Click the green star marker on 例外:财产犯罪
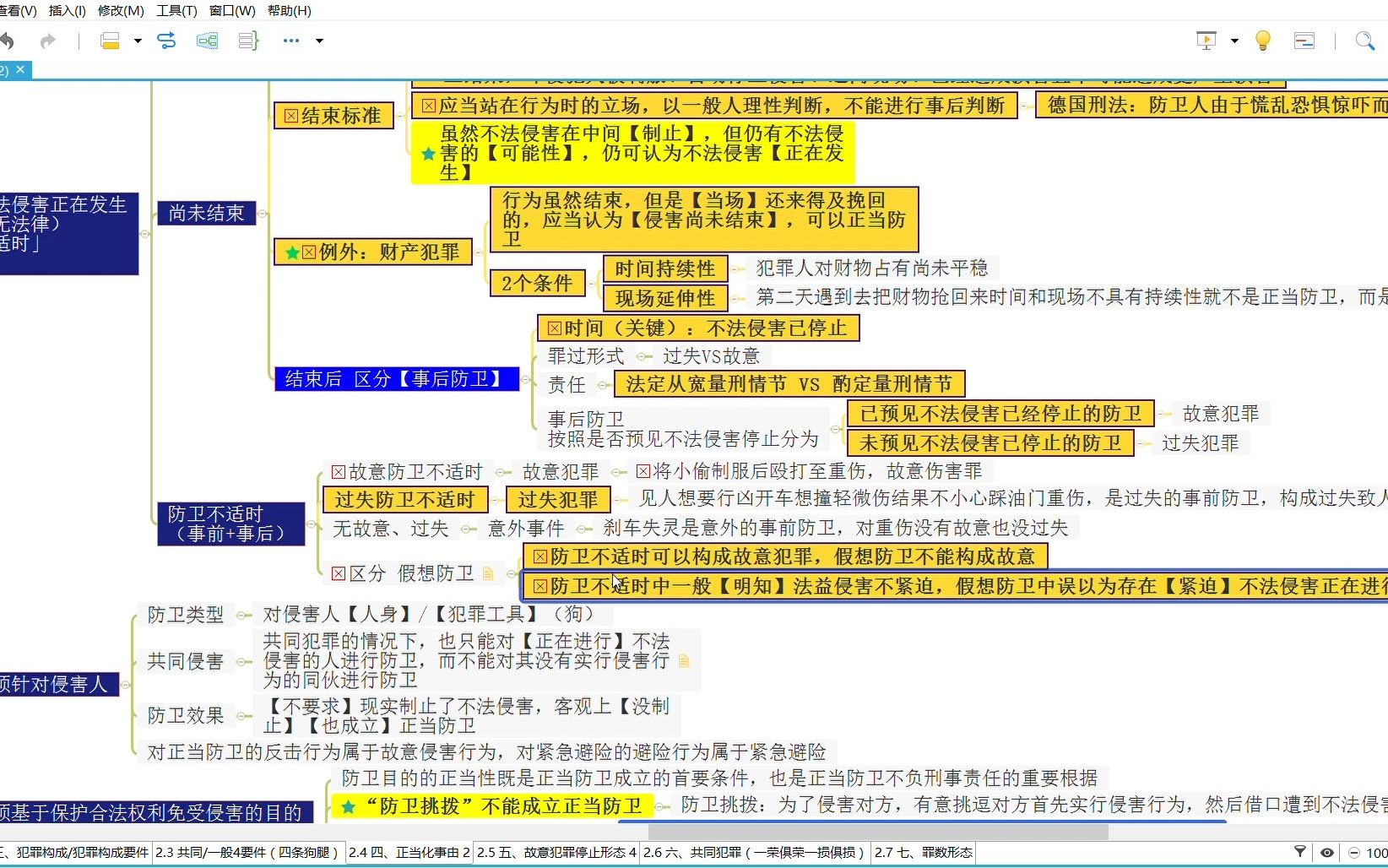1388x868 pixels. (x=292, y=252)
